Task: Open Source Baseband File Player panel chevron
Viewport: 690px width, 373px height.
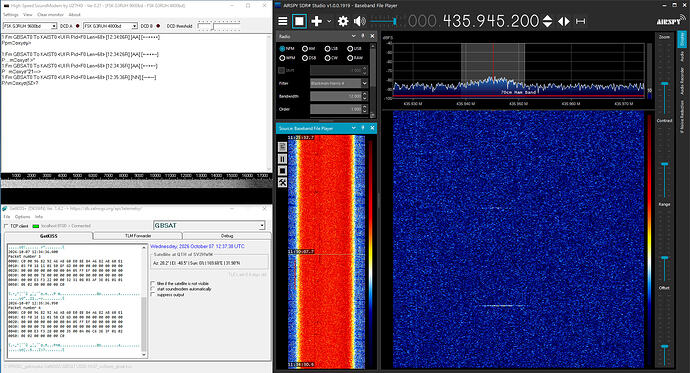Action: 353,128
